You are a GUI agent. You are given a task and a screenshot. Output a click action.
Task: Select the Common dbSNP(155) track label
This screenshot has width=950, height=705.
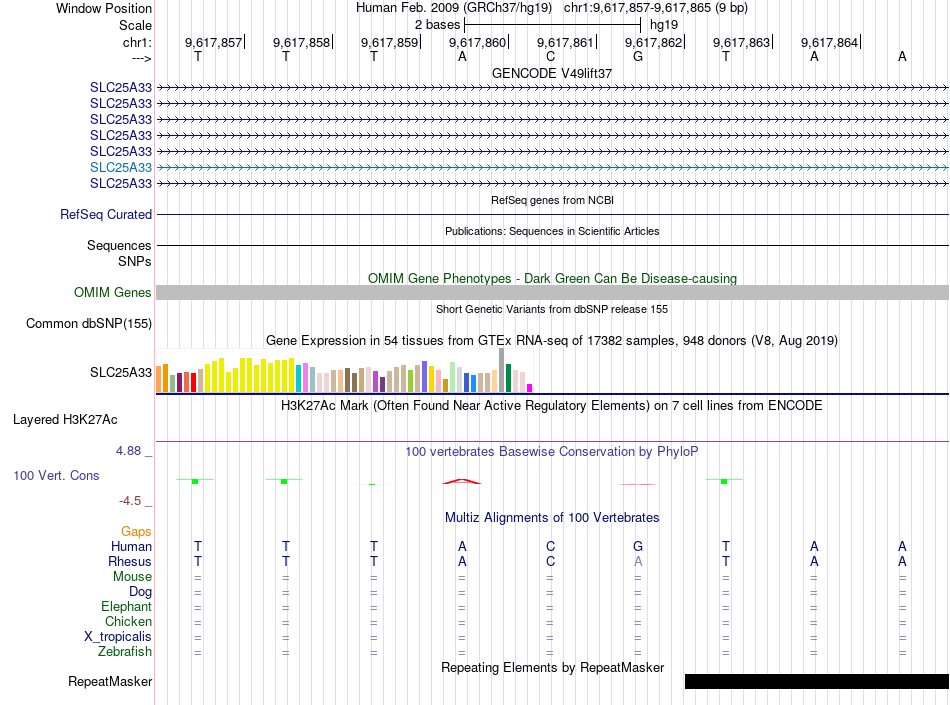click(88, 323)
